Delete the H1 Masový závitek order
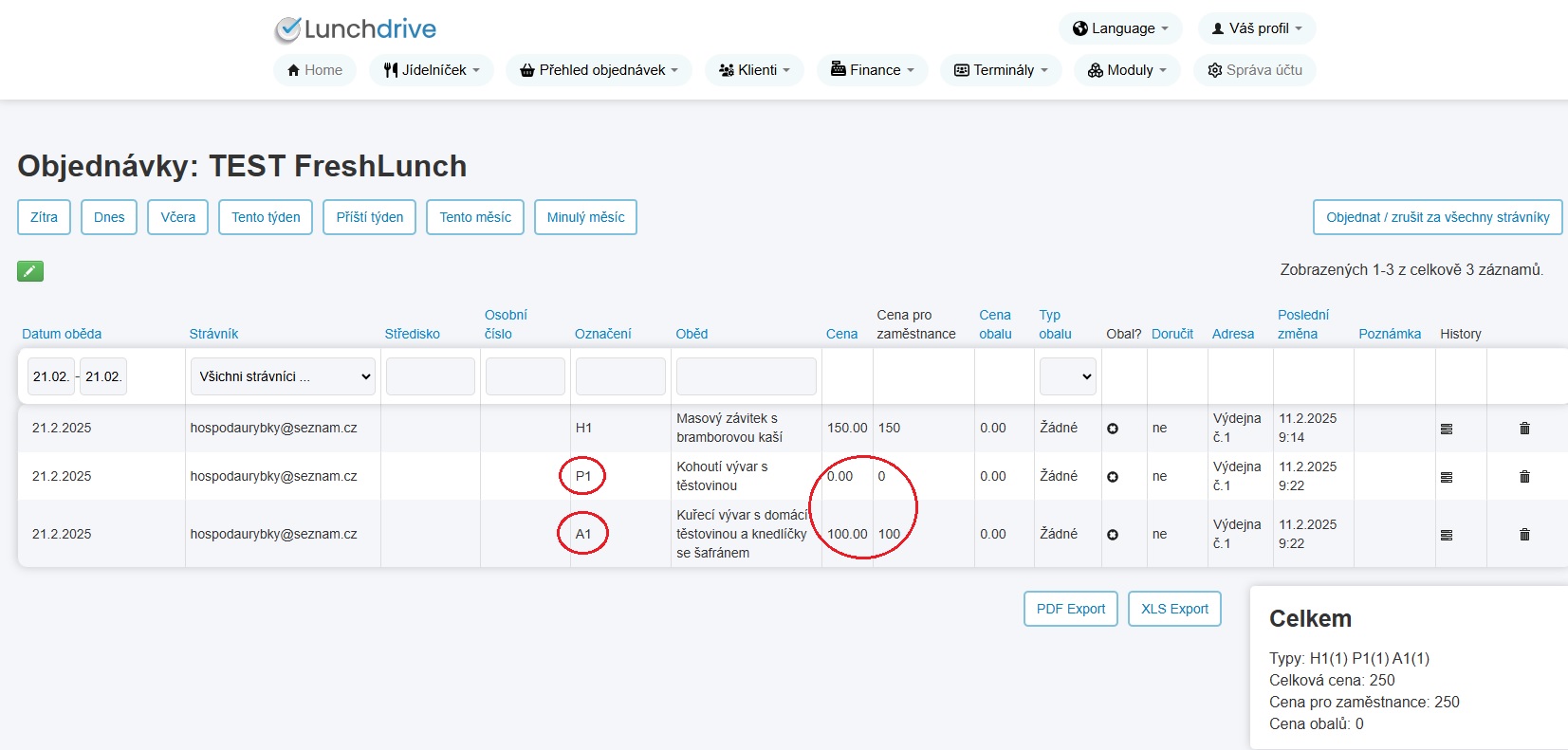This screenshot has height=750, width=1568. click(1524, 429)
